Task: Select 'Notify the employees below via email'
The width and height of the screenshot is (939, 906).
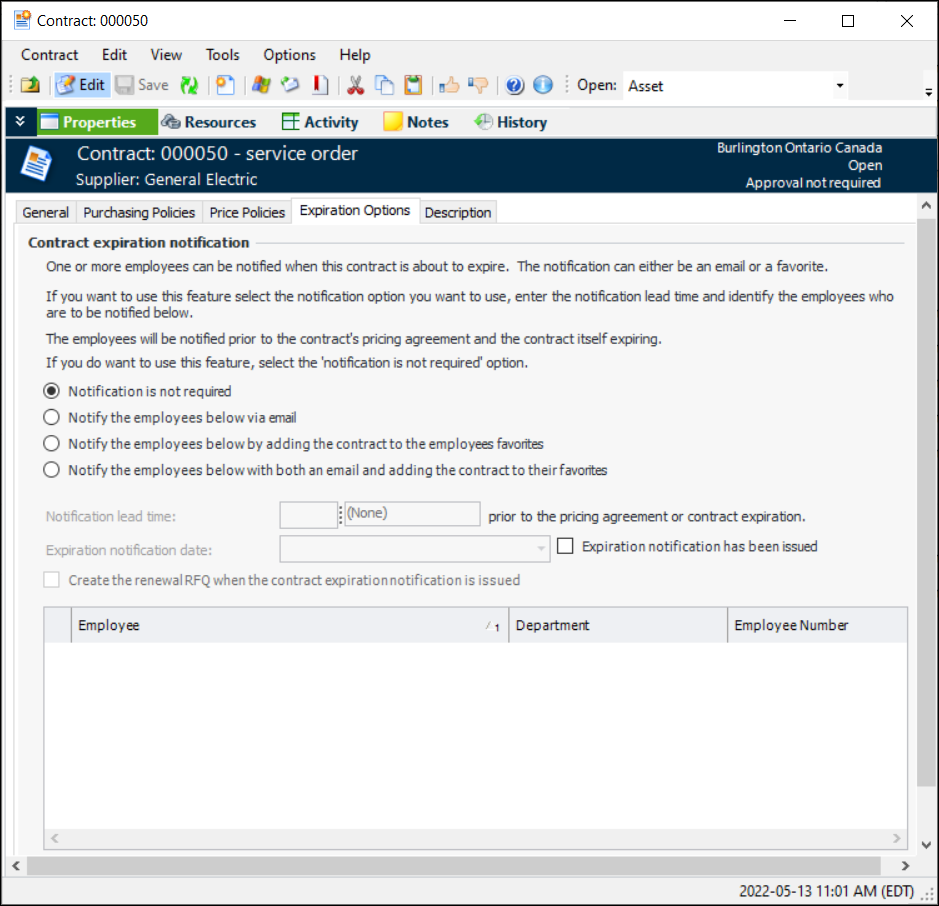Action: (x=52, y=417)
